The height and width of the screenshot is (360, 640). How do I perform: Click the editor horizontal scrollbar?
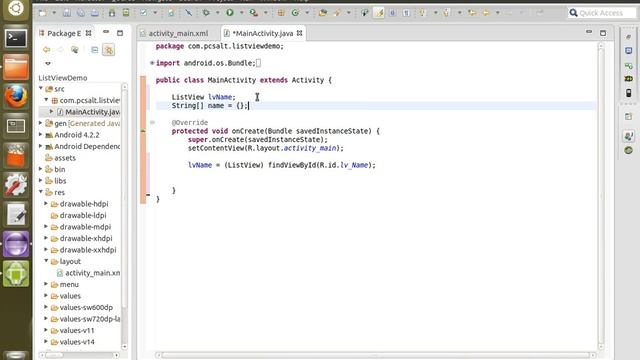pos(375,355)
